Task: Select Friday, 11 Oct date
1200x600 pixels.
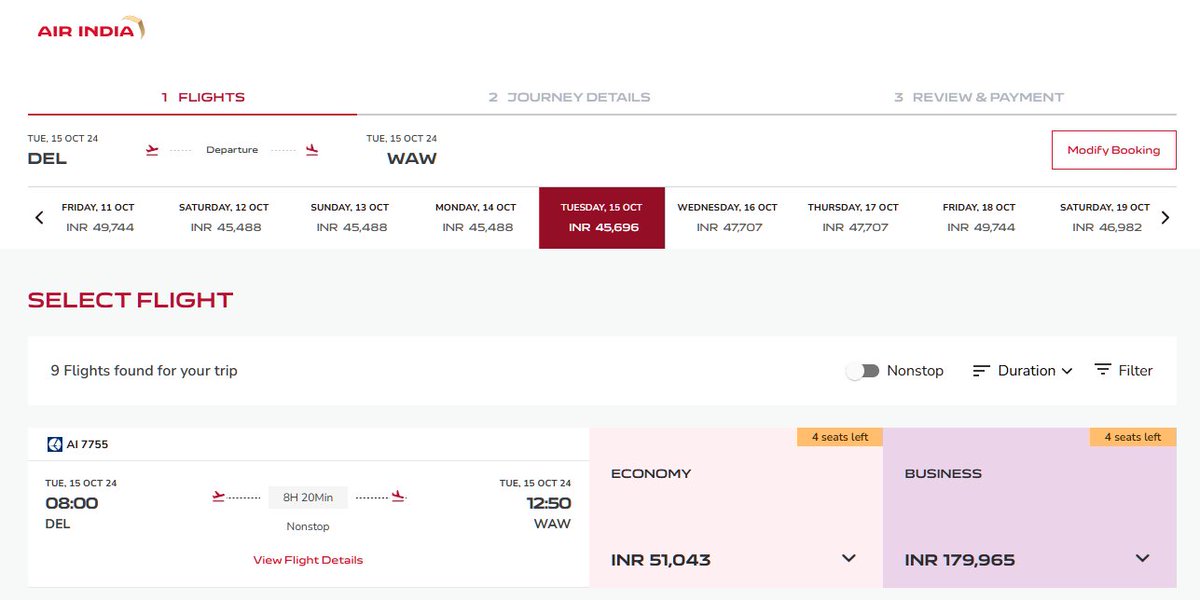Action: [99, 217]
